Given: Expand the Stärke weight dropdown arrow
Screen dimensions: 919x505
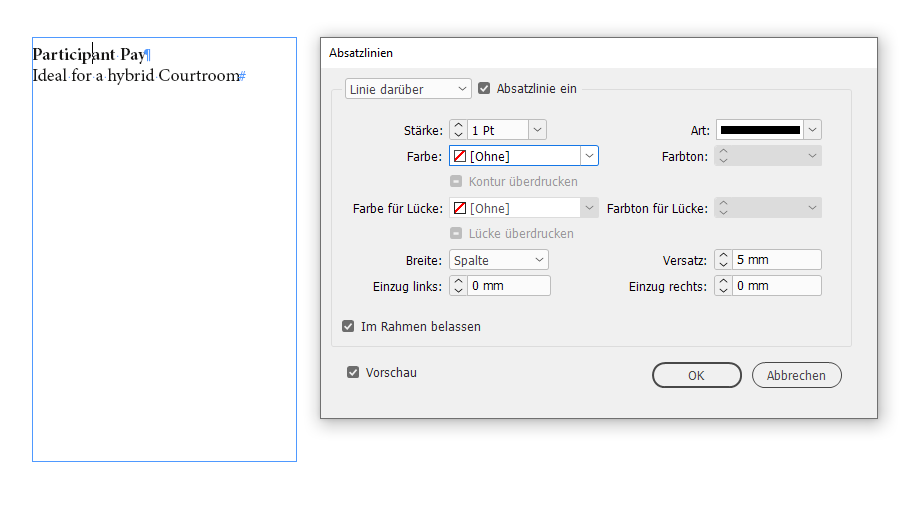Looking at the screenshot, I should coord(537,130).
